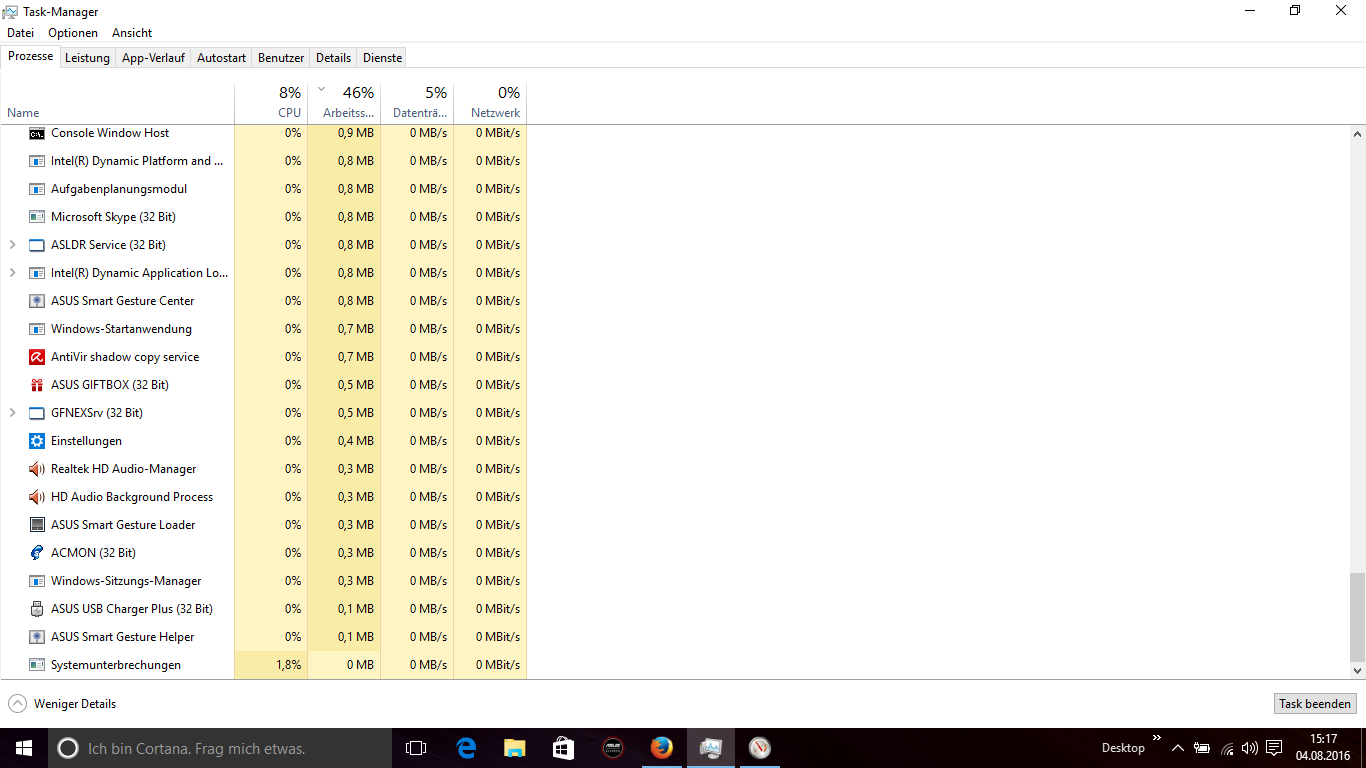The width and height of the screenshot is (1366, 768).
Task: Open File Explorer from the taskbar
Action: [514, 748]
